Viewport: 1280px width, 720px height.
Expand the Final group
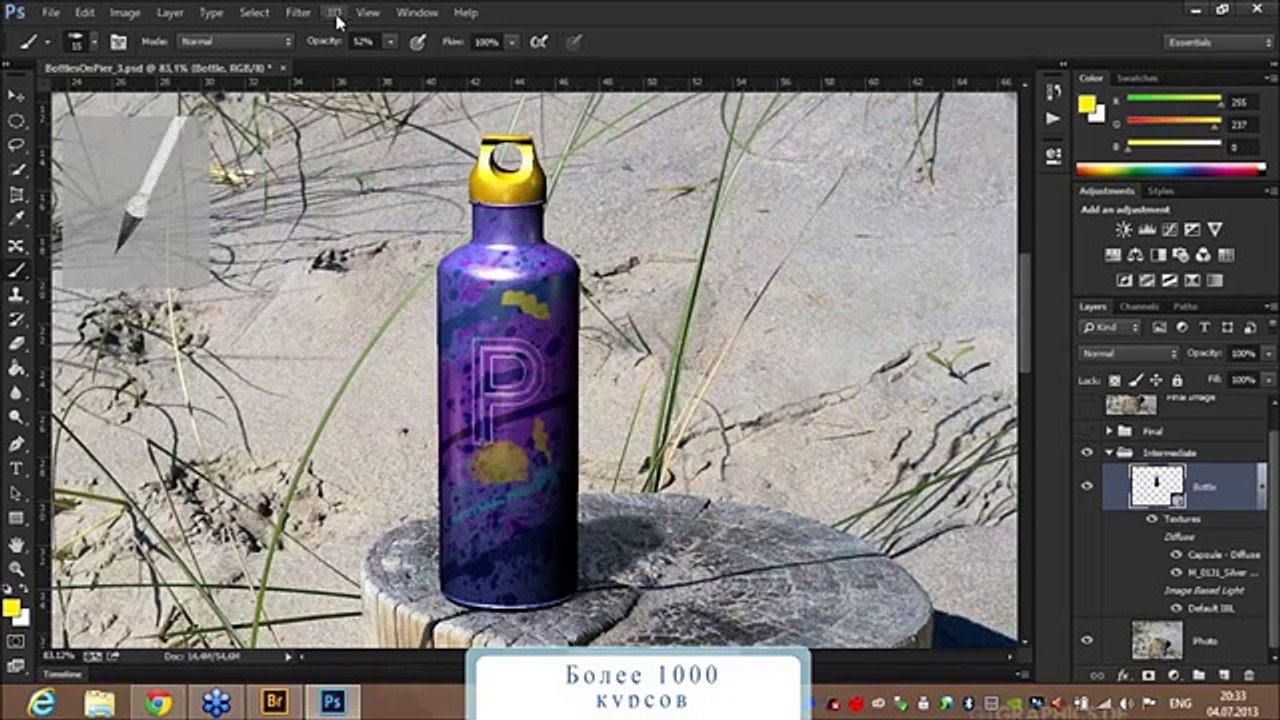click(1109, 431)
